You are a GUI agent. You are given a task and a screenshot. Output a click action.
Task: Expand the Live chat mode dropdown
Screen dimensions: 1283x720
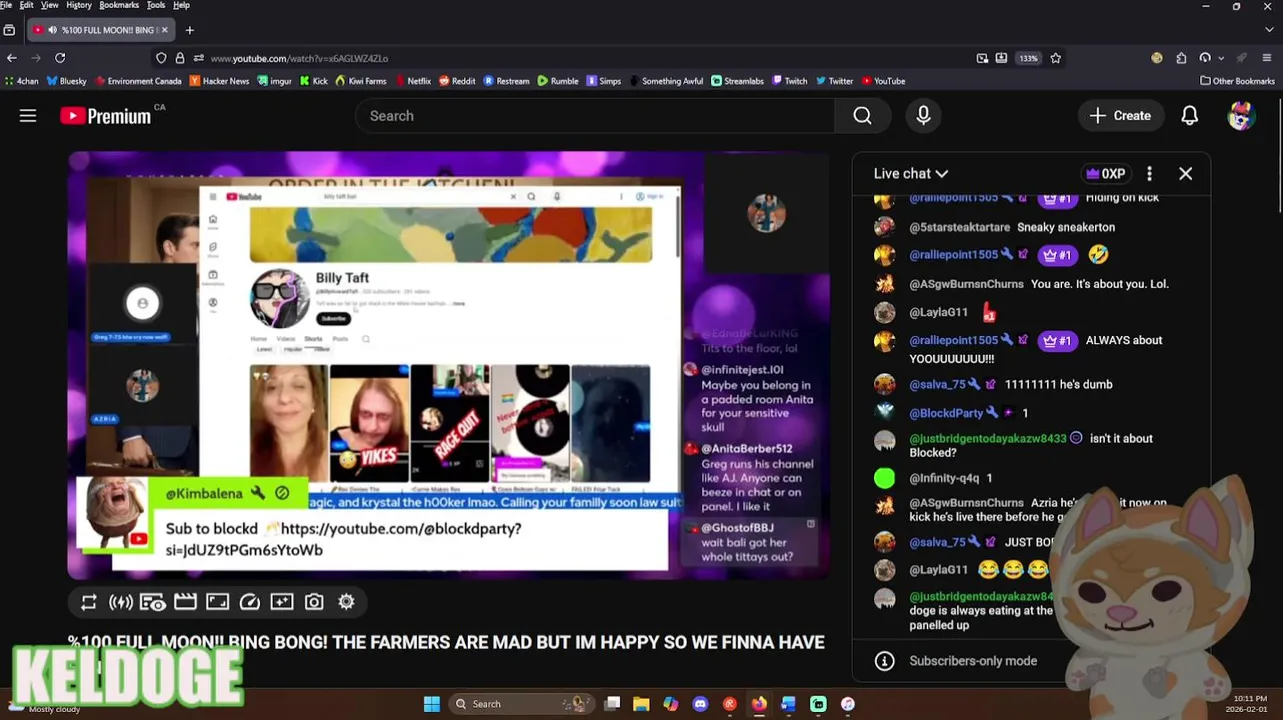910,174
